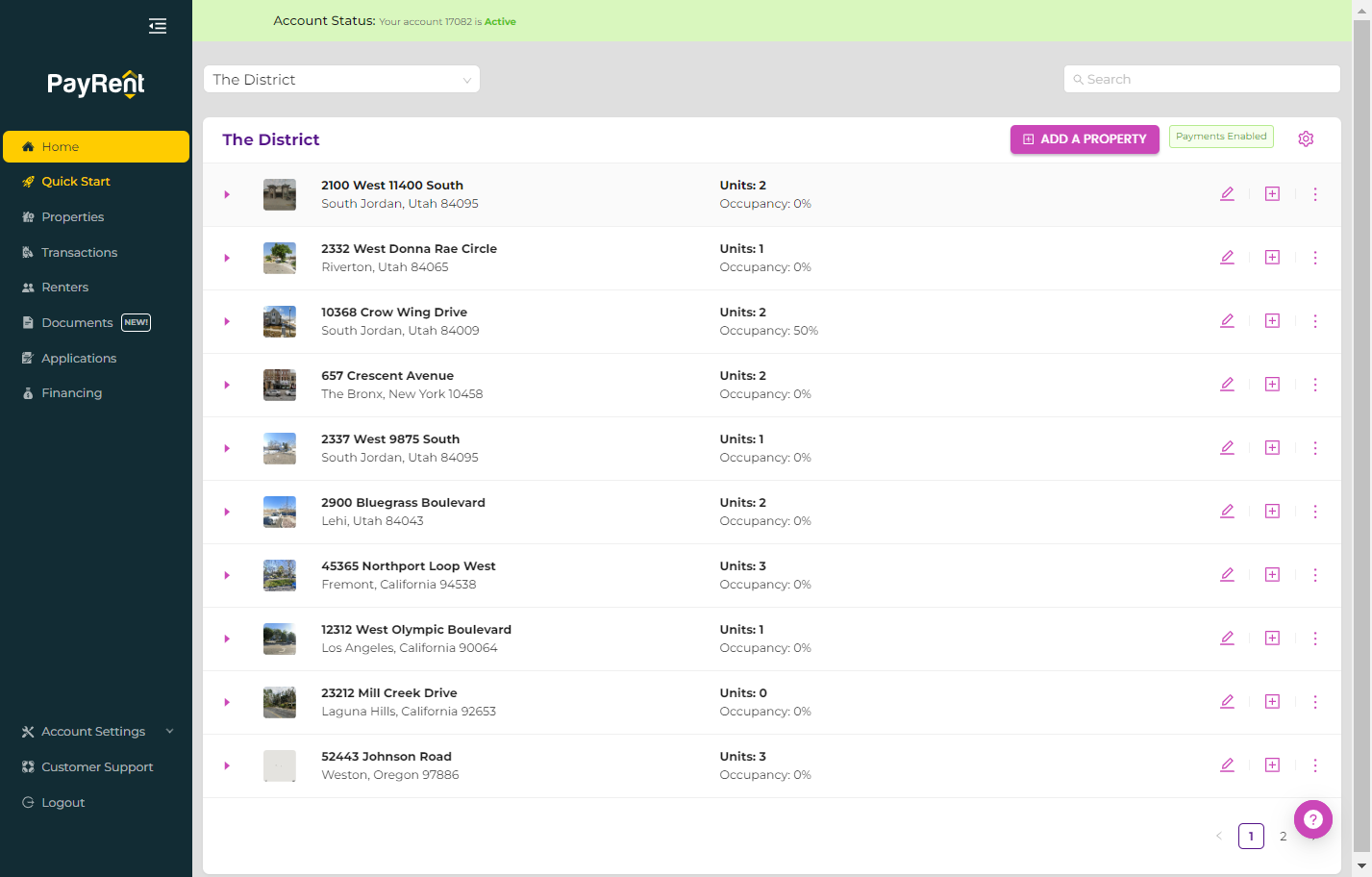Open the help question mark bubble
Image resolution: width=1372 pixels, height=877 pixels.
pos(1313,819)
